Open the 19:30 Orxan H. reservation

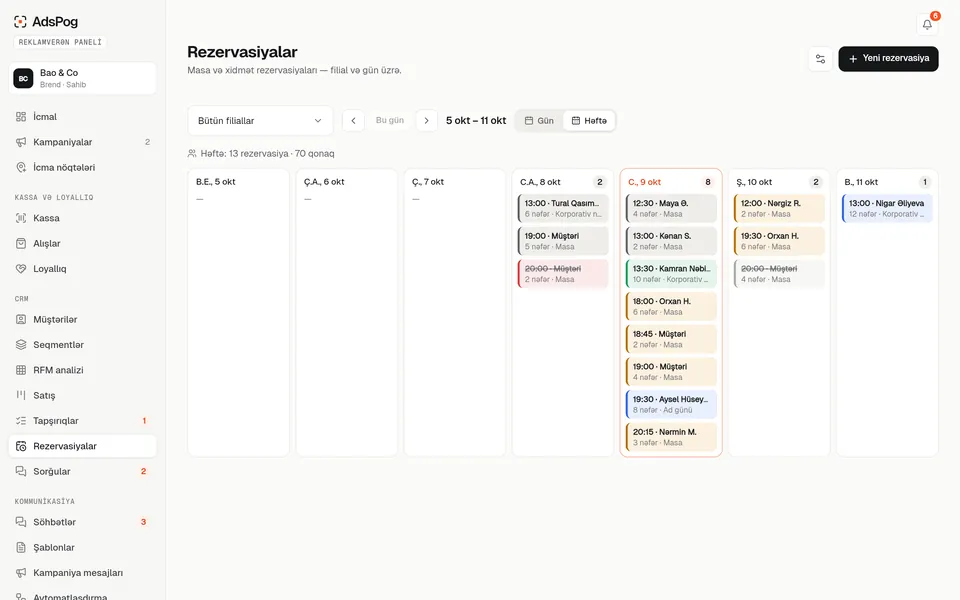point(779,241)
